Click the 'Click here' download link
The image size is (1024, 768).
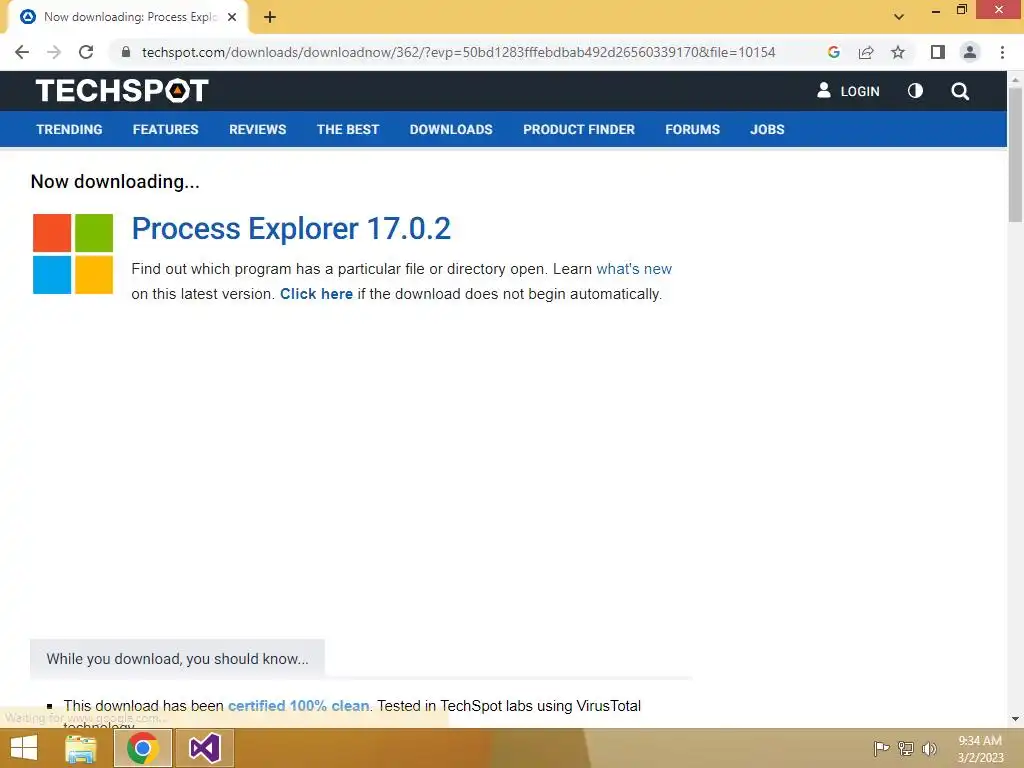[316, 294]
